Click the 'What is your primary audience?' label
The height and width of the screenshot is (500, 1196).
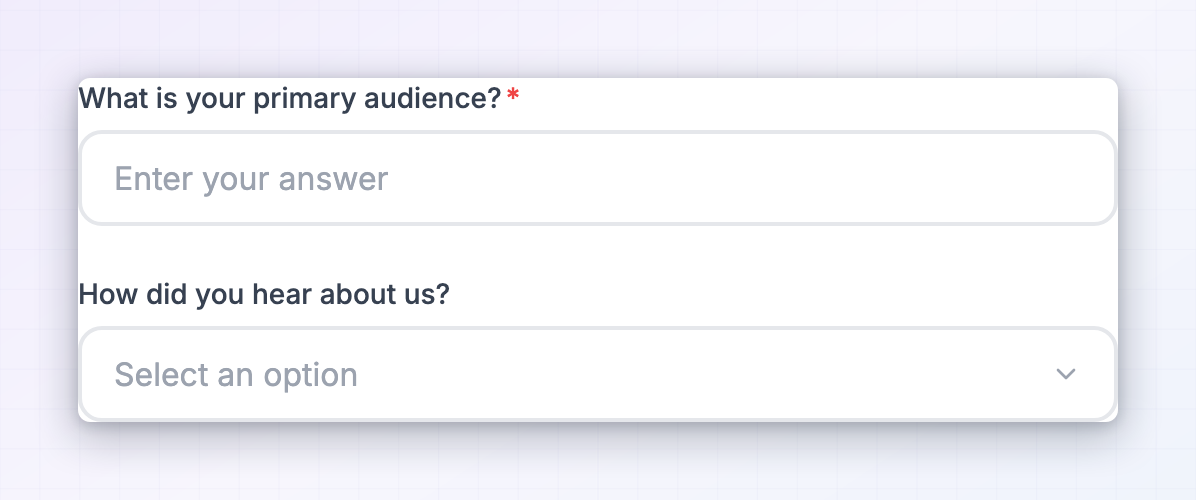pos(290,98)
